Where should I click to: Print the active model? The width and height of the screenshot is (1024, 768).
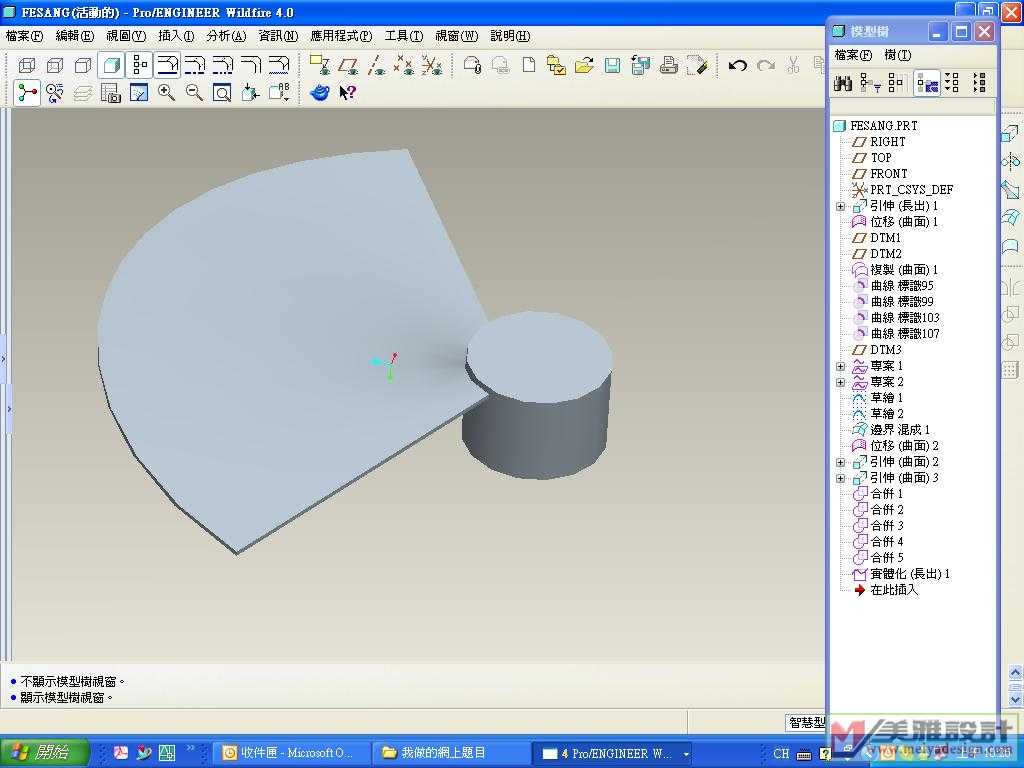[x=668, y=65]
